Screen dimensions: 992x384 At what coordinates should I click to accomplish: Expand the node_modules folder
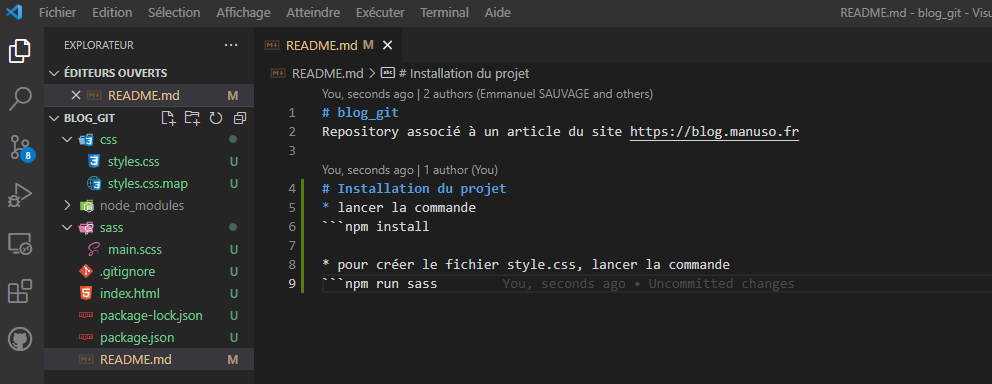68,206
